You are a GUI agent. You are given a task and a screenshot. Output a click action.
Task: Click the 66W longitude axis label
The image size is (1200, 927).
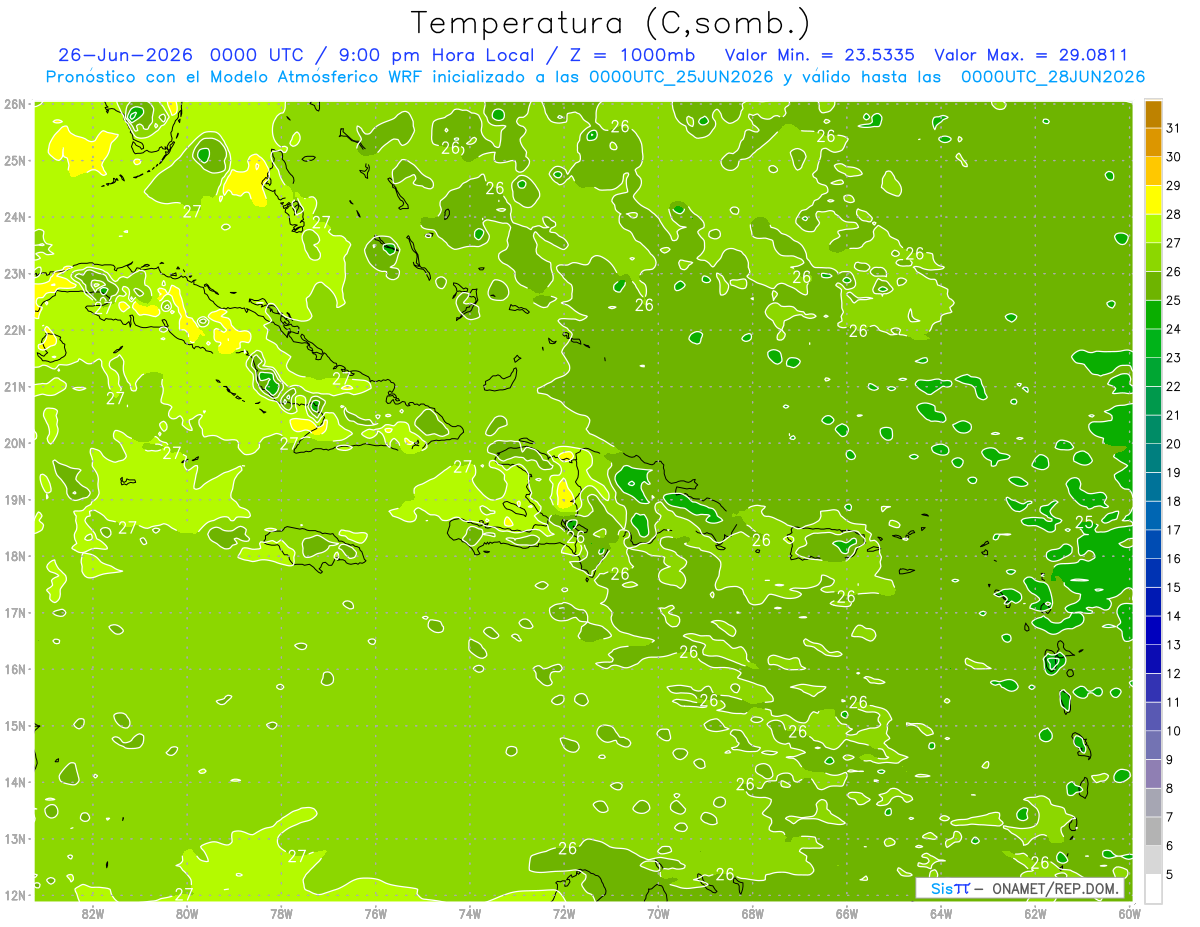[x=847, y=914]
